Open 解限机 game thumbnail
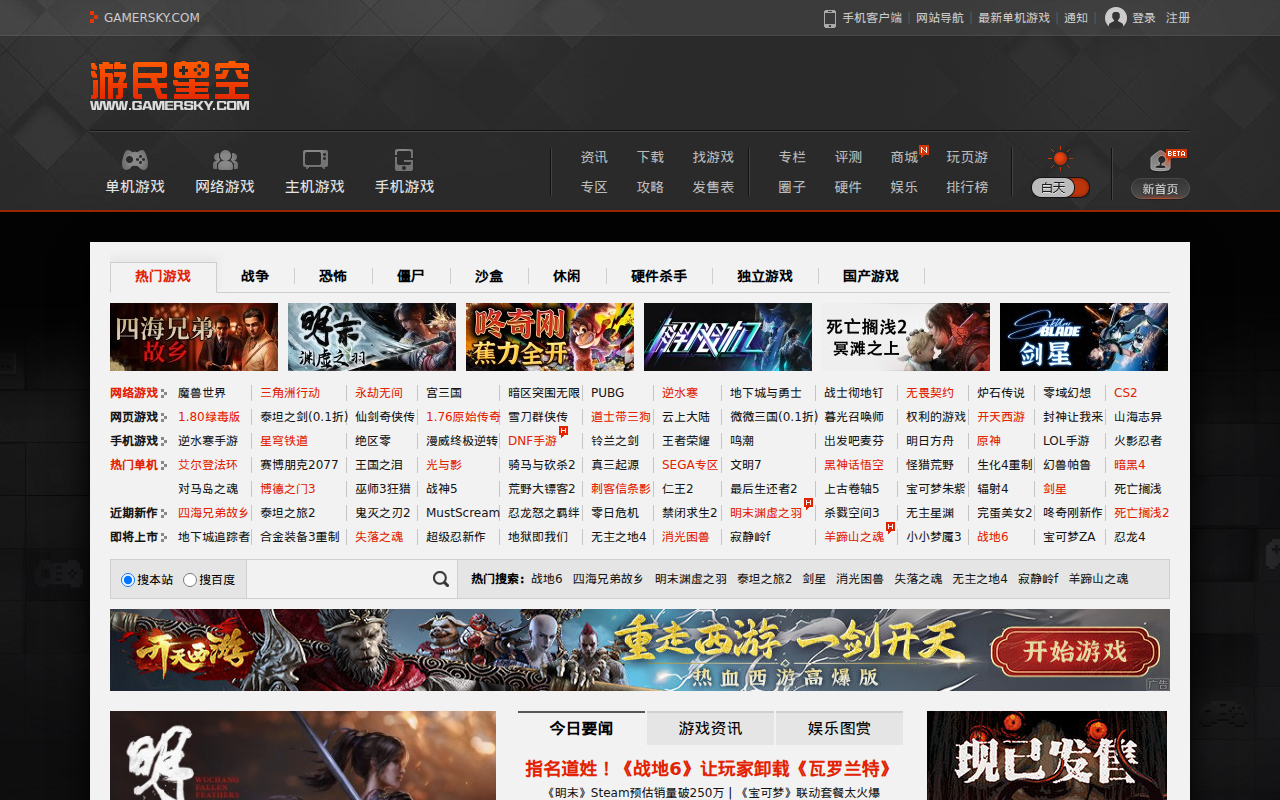 coord(728,337)
